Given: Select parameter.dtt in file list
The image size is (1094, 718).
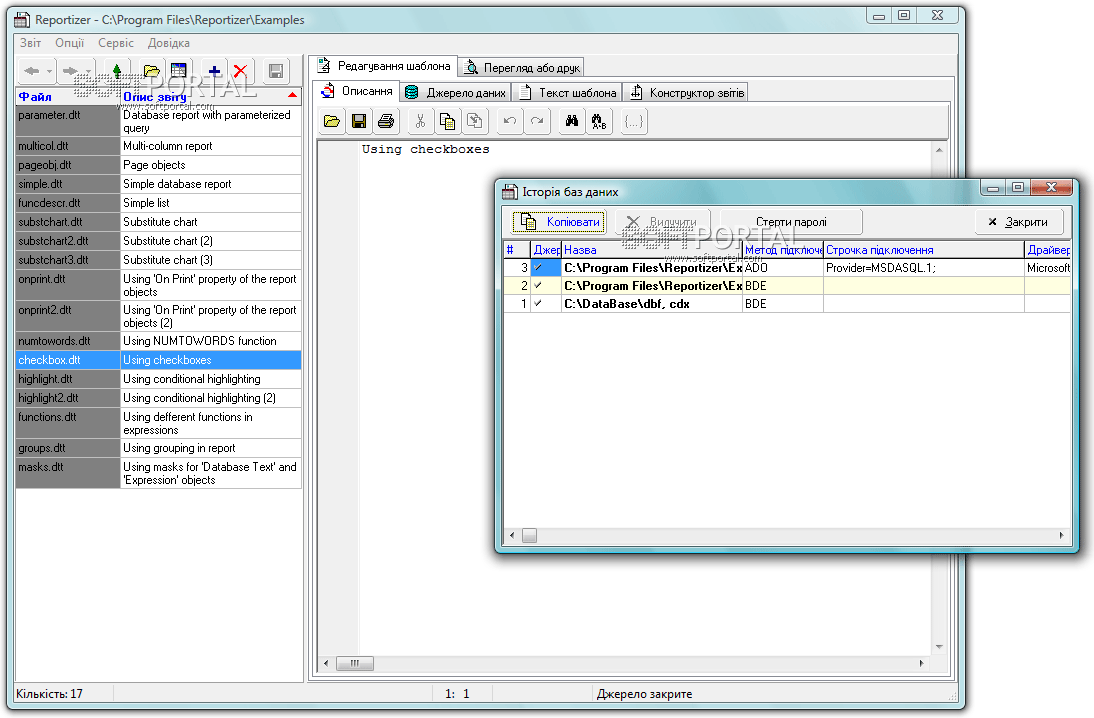Looking at the screenshot, I should pyautogui.click(x=68, y=121).
